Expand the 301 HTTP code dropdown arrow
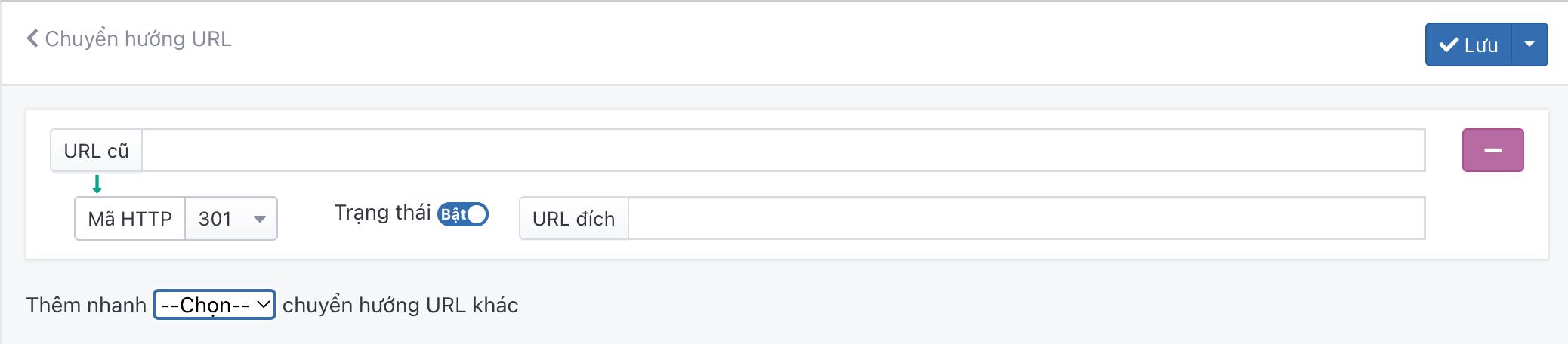The image size is (1568, 344). [x=260, y=219]
